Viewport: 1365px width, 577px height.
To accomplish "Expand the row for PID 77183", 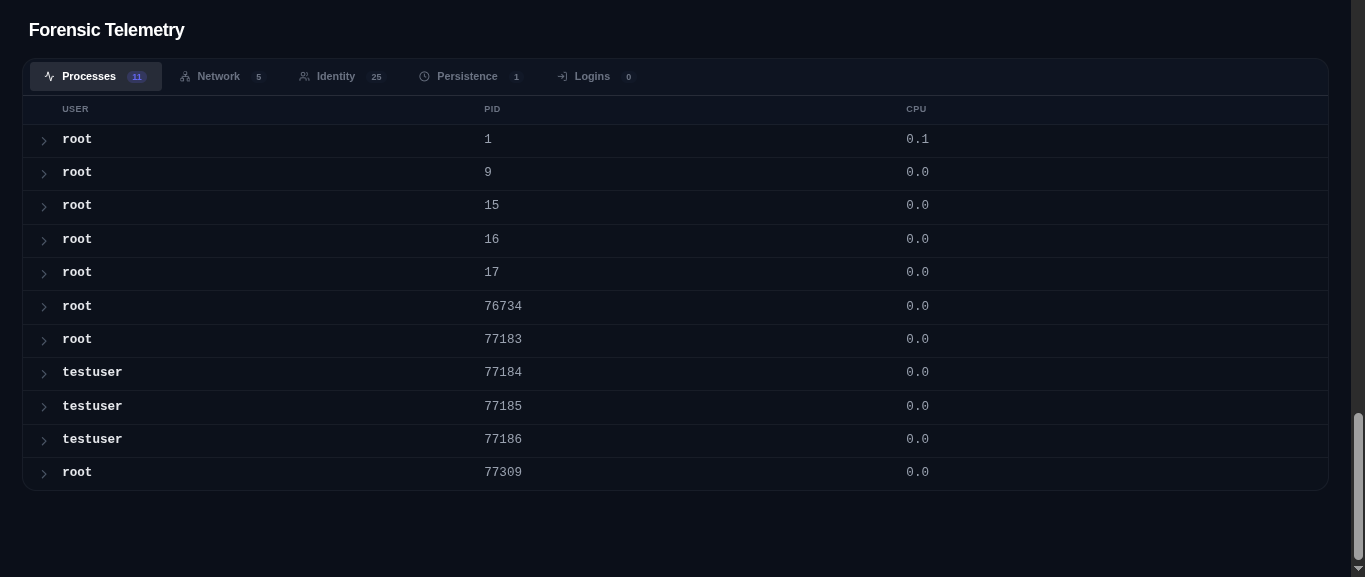I will click(44, 341).
